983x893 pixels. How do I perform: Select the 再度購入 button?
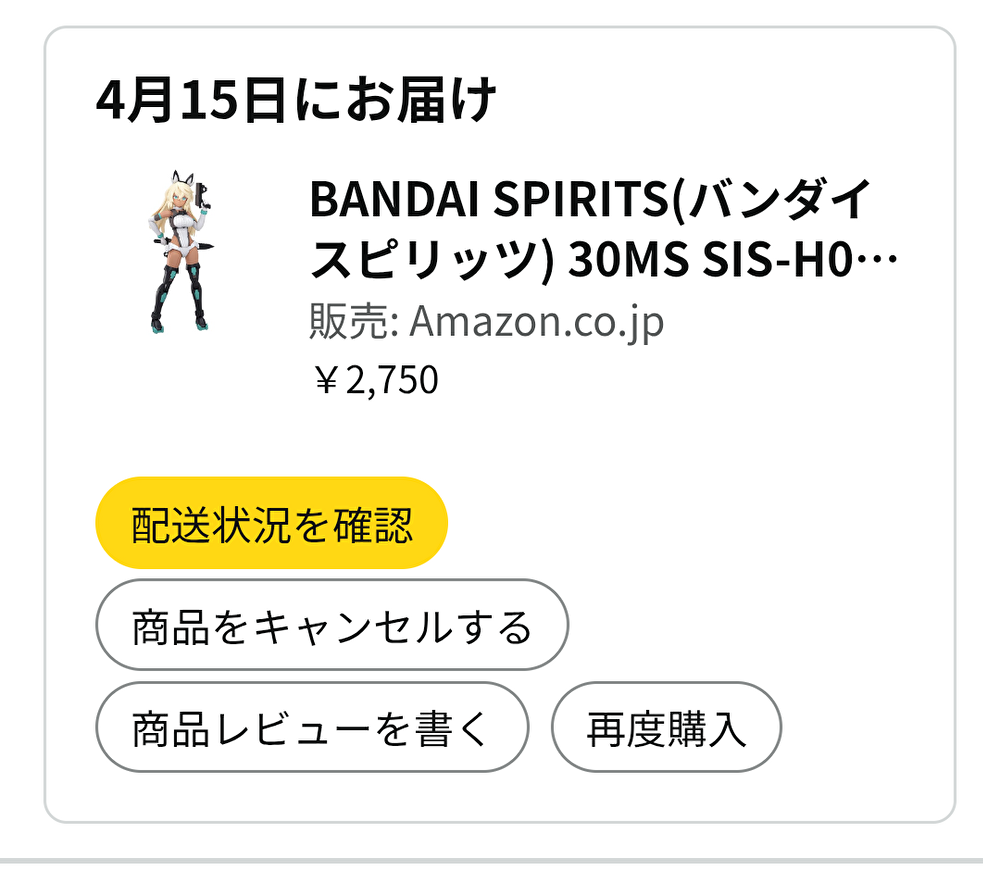point(666,728)
